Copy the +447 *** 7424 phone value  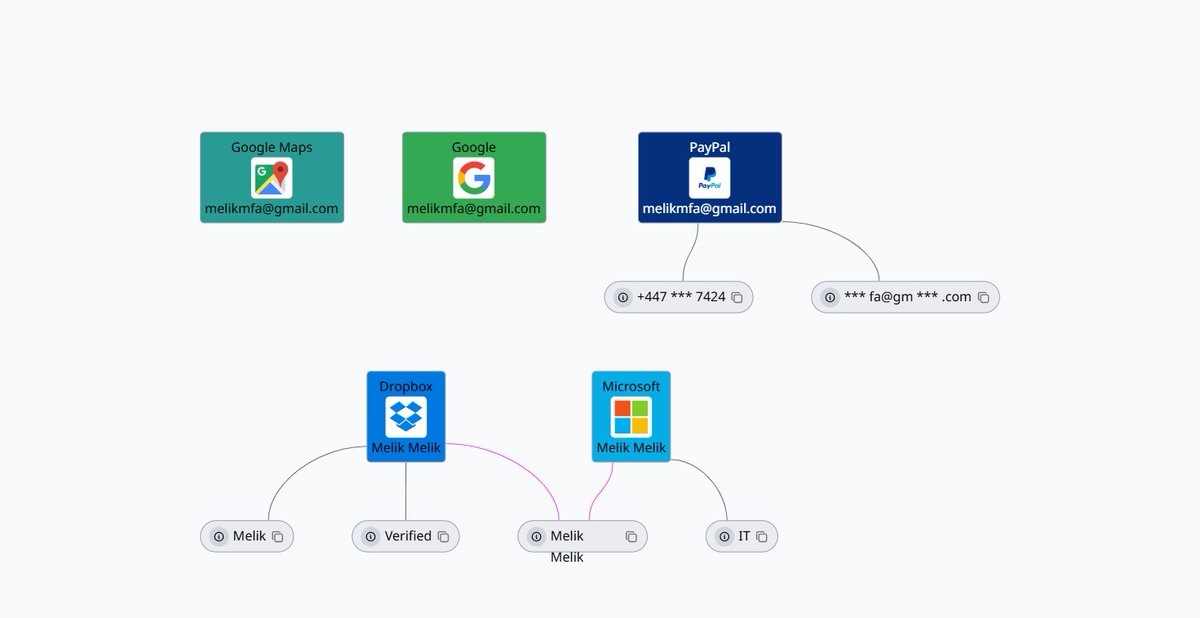[x=737, y=298]
